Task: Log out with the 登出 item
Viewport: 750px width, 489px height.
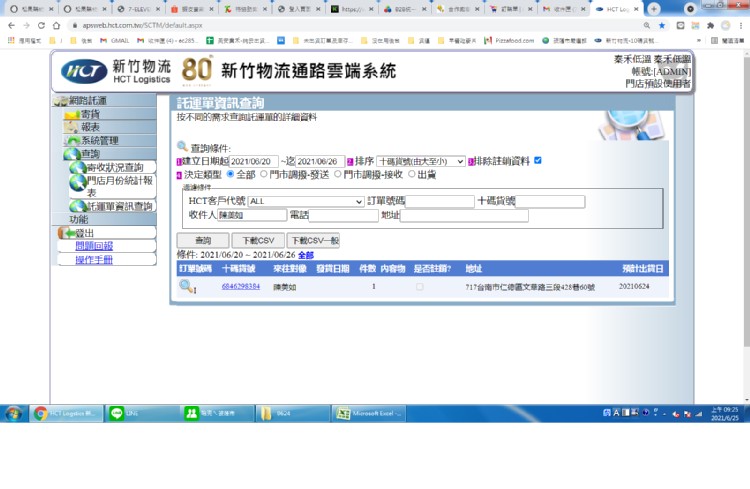Action: point(107,233)
